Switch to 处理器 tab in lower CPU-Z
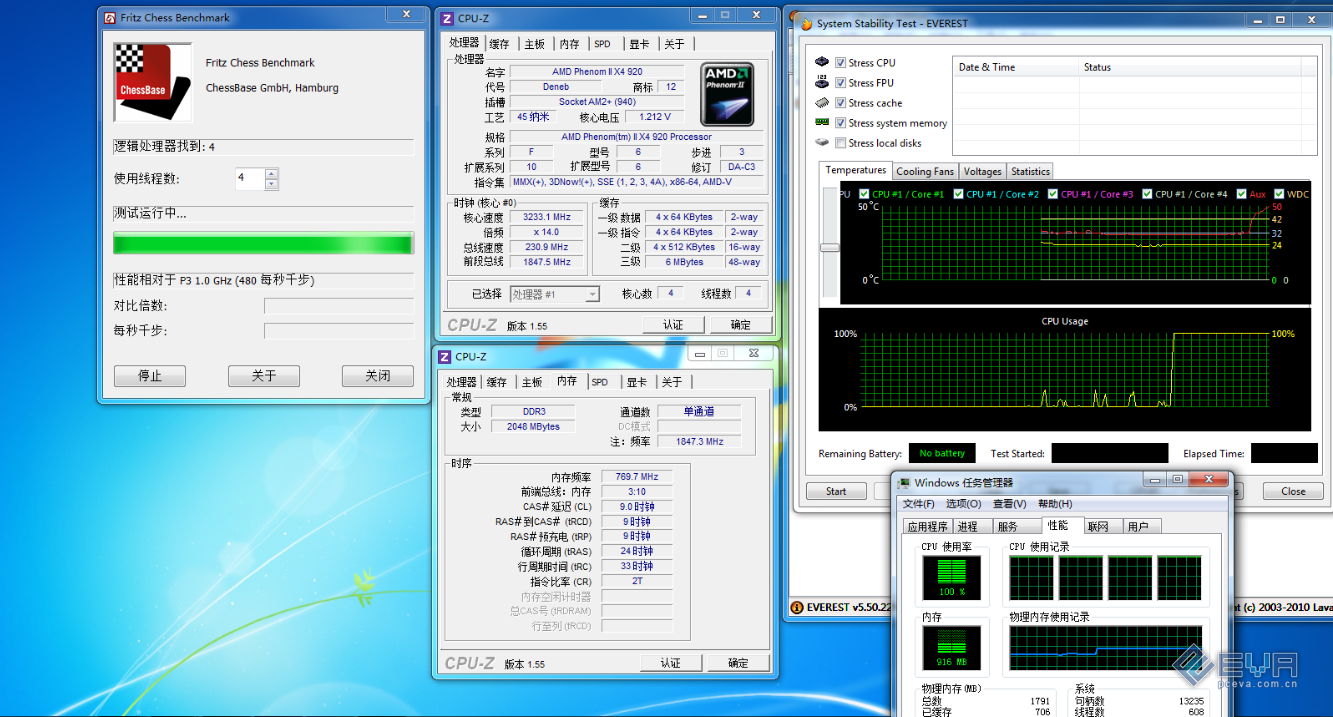 (x=462, y=382)
